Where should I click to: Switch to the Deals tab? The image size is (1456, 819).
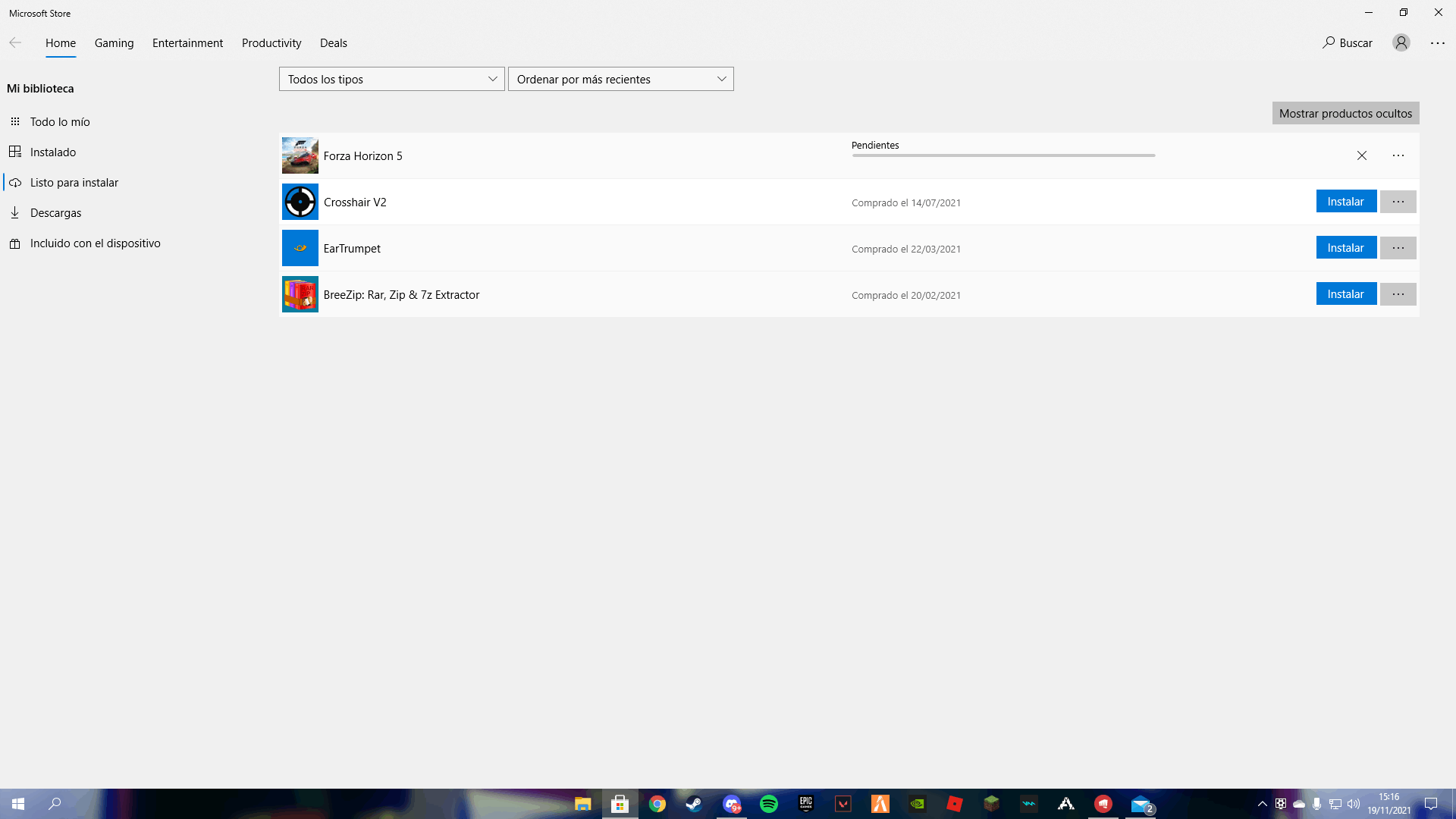pos(333,43)
